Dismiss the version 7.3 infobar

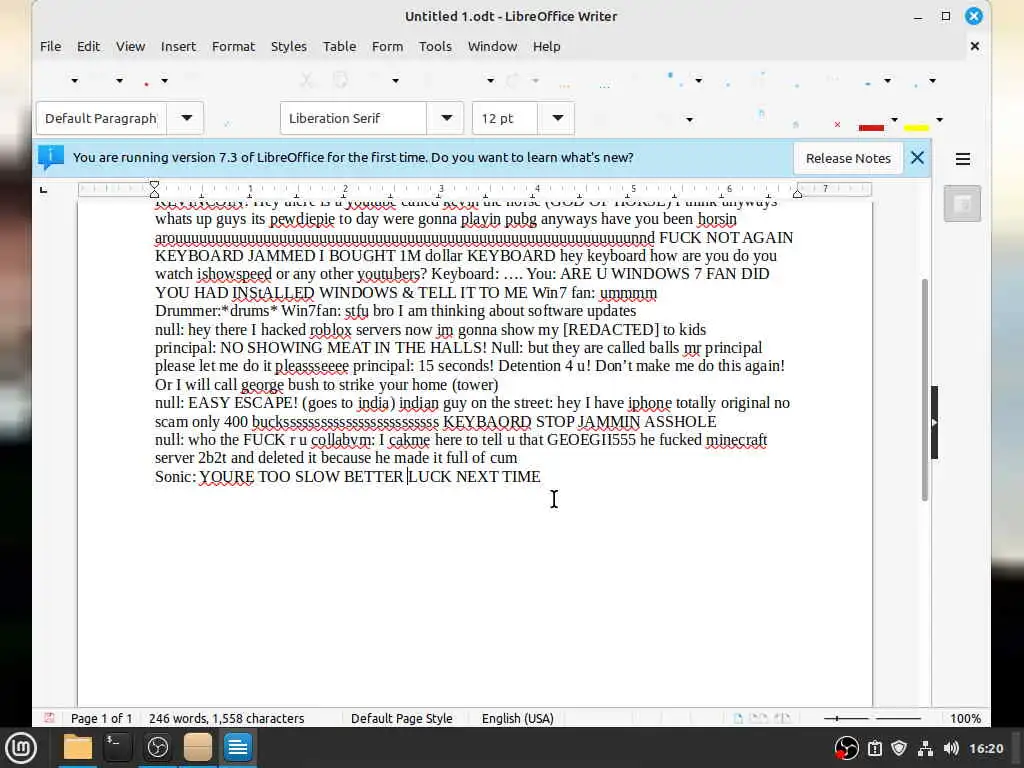click(917, 157)
